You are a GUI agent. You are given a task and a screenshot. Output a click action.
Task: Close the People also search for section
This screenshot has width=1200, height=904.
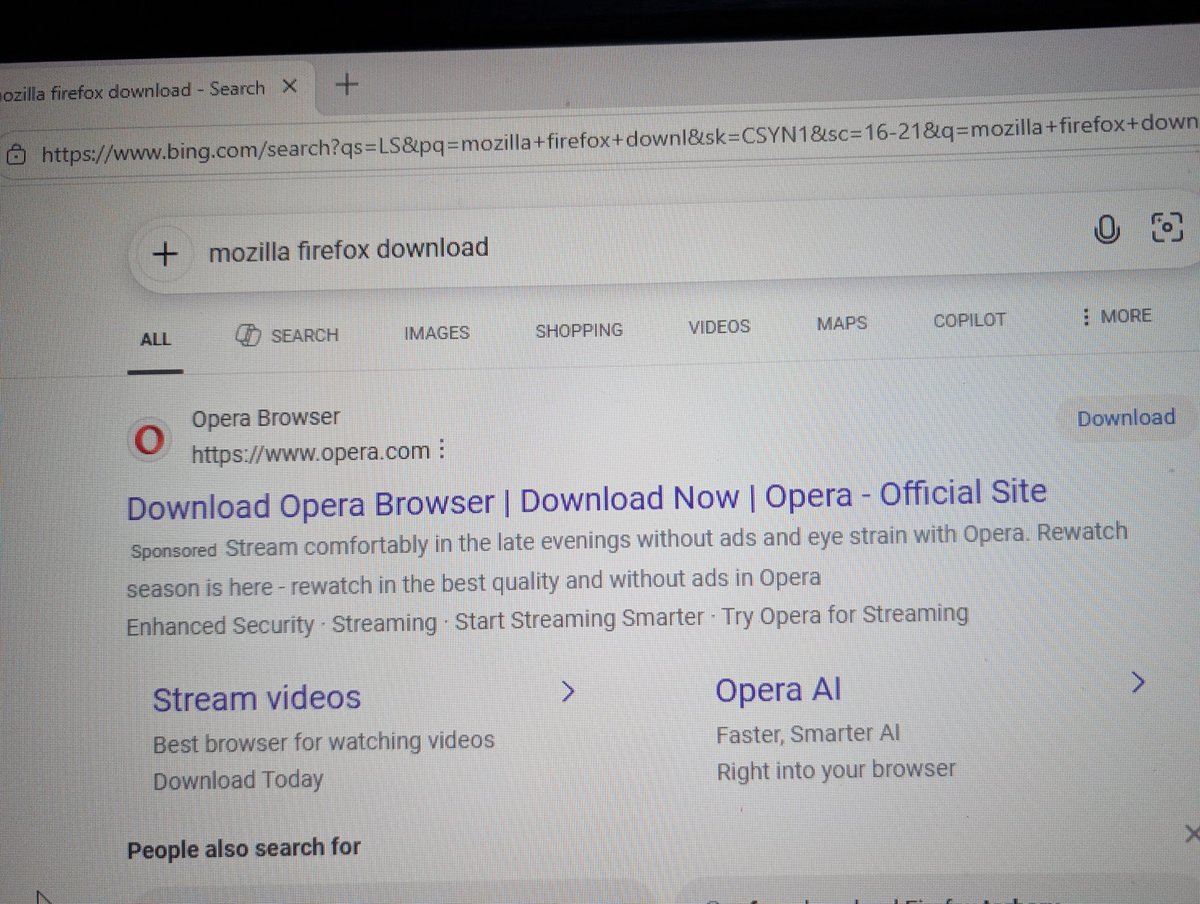coord(1190,834)
